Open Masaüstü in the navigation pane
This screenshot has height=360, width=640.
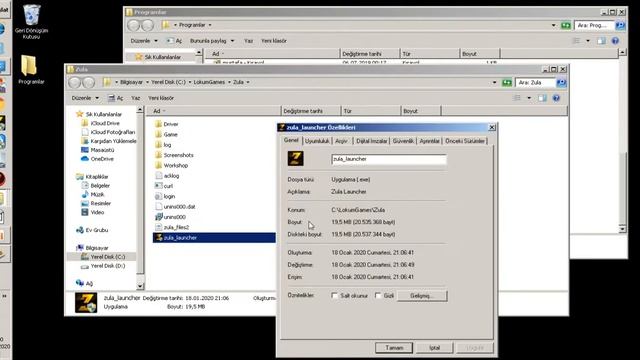98,150
